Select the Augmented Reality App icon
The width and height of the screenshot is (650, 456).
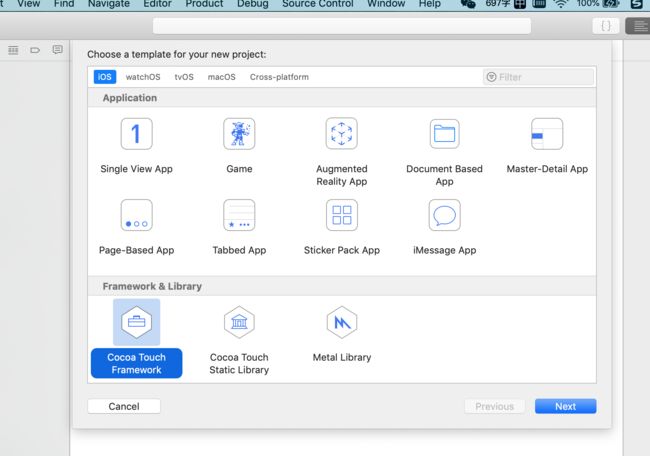[342, 134]
